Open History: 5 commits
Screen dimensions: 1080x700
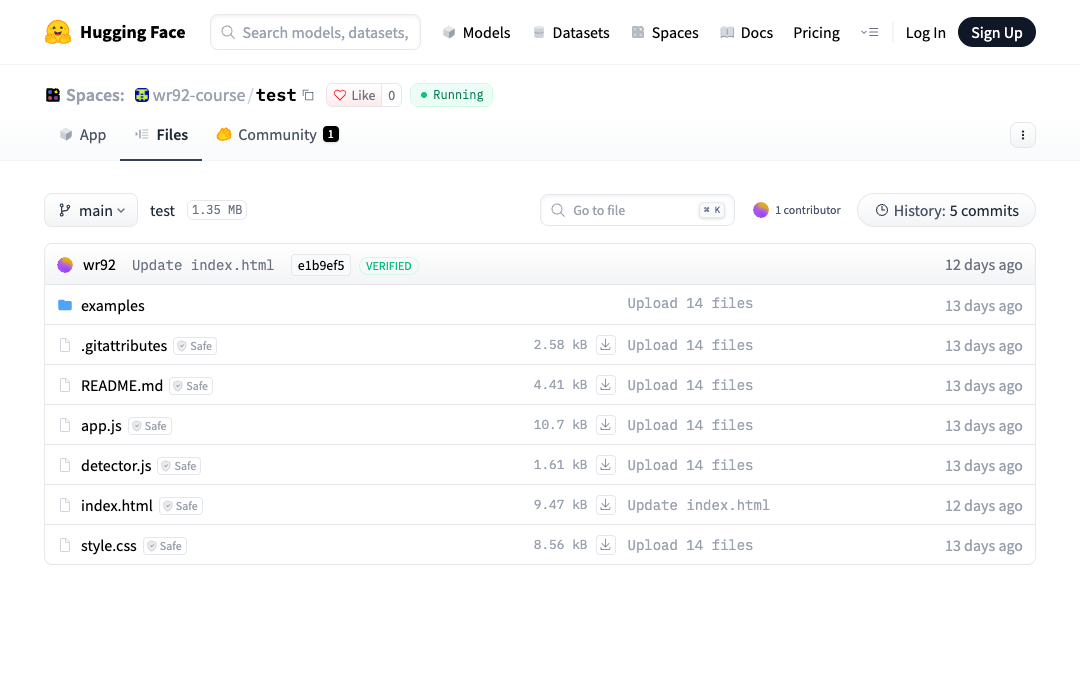pyautogui.click(x=946, y=210)
